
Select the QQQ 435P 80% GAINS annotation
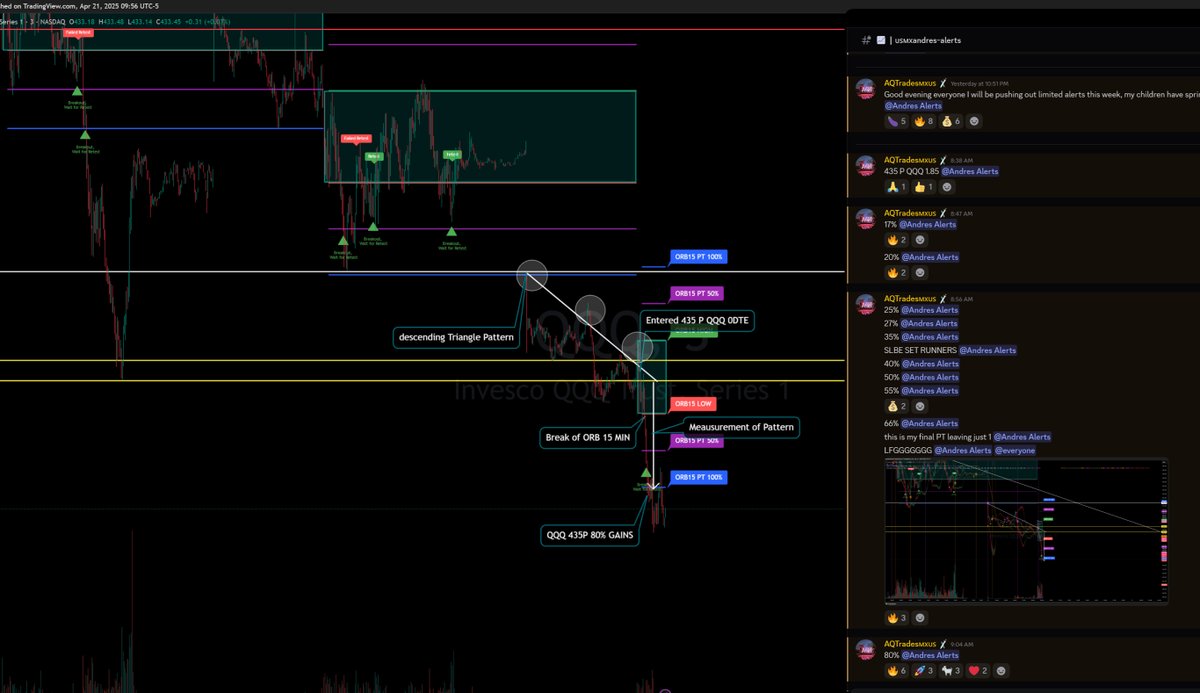[590, 535]
